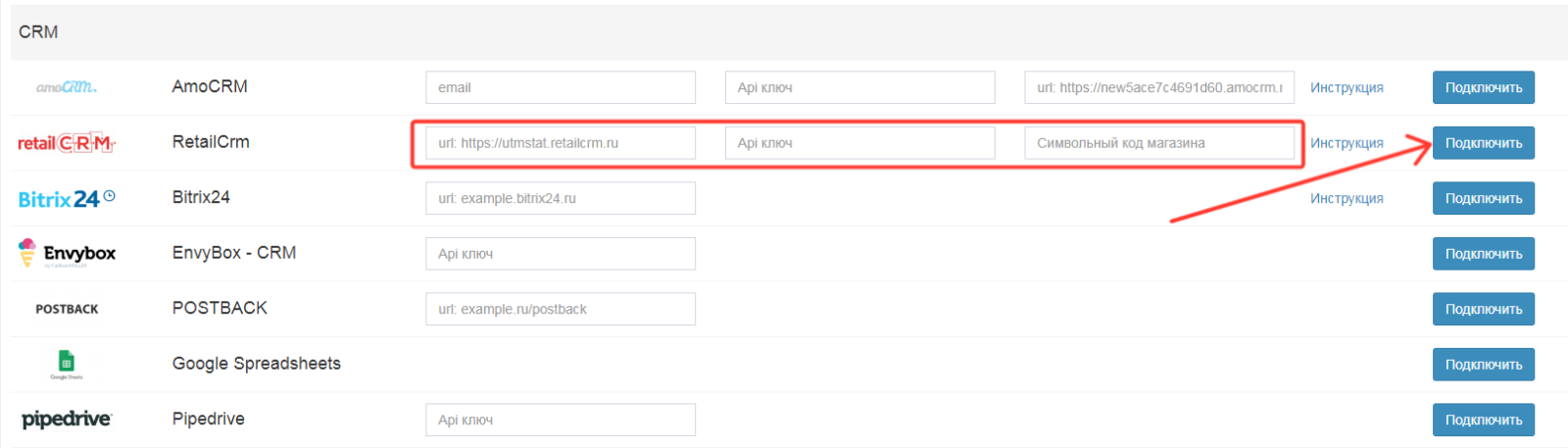Open Инструкция link for Bitrix24
Image resolution: width=1568 pixels, height=448 pixels.
[1347, 199]
